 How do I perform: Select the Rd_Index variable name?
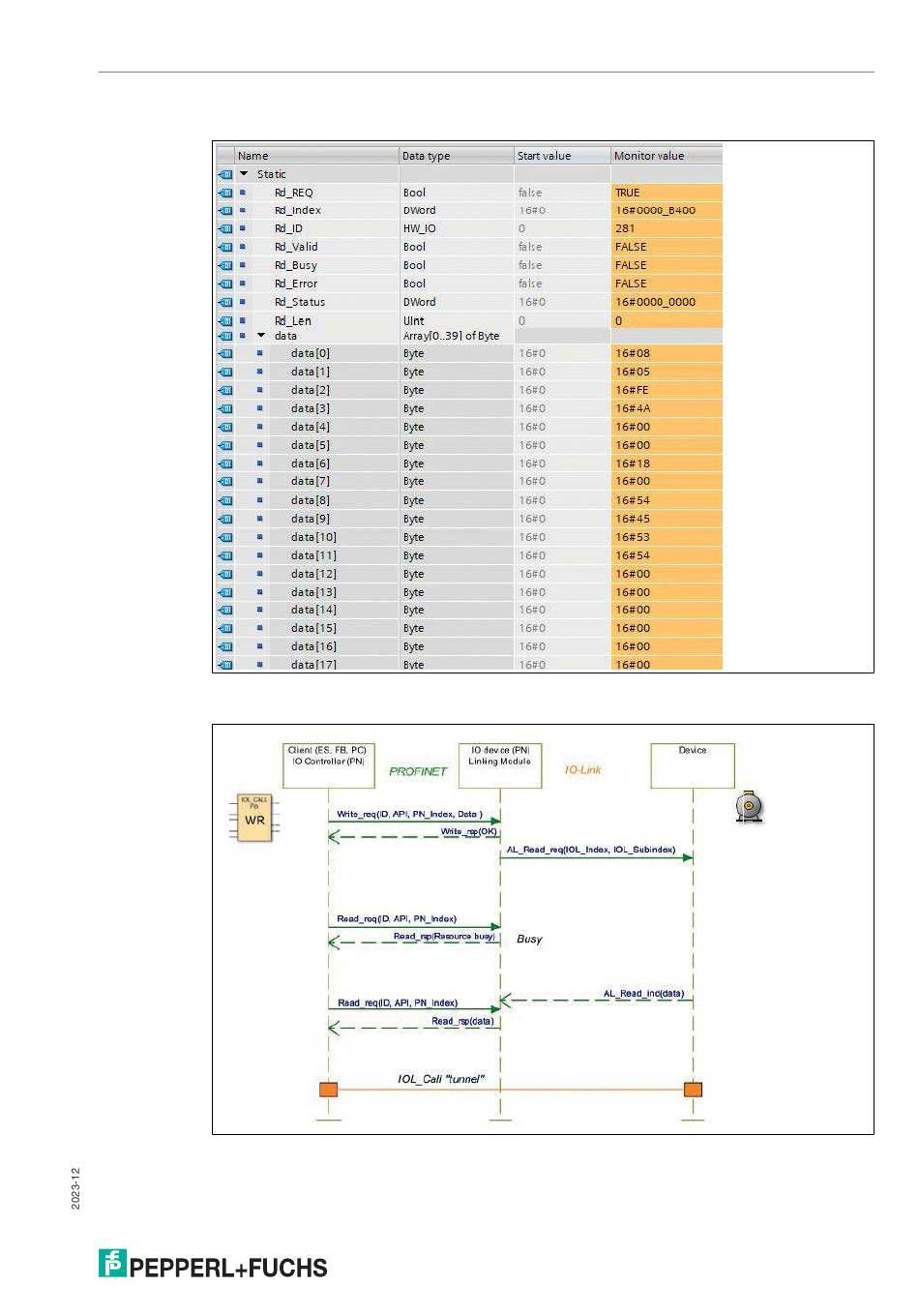(x=297, y=210)
